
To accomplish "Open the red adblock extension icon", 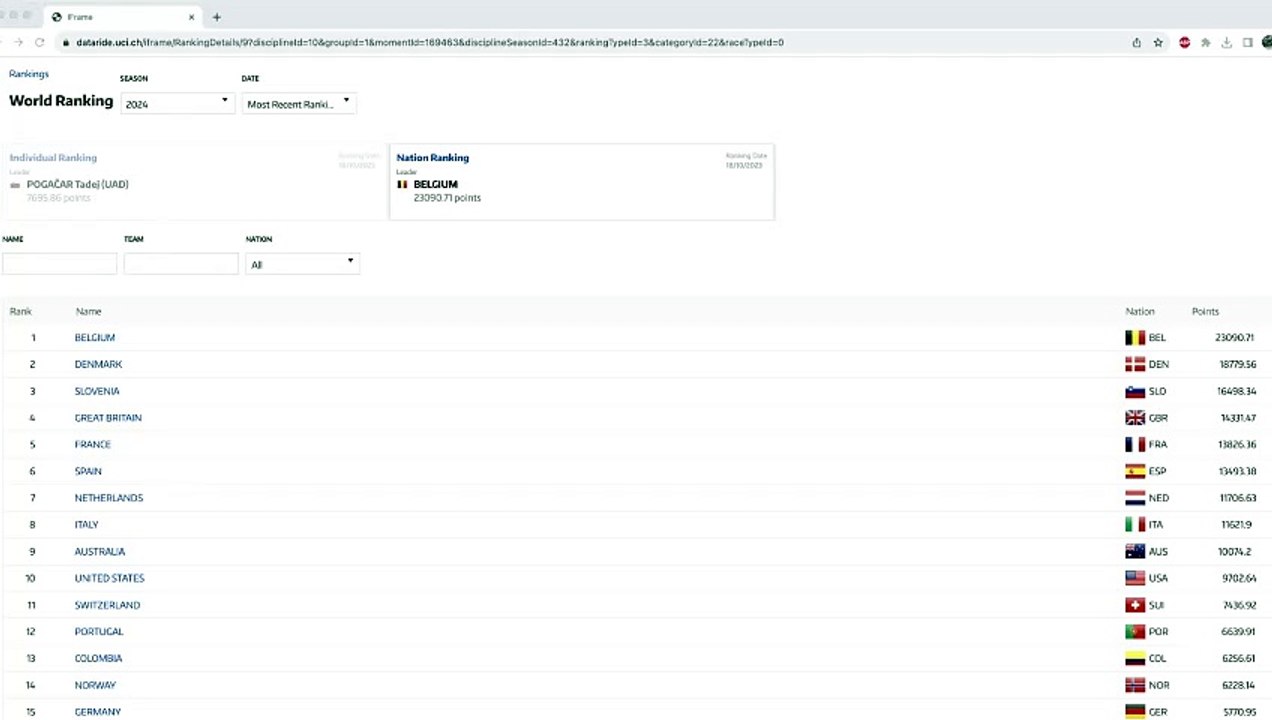I will [x=1184, y=43].
